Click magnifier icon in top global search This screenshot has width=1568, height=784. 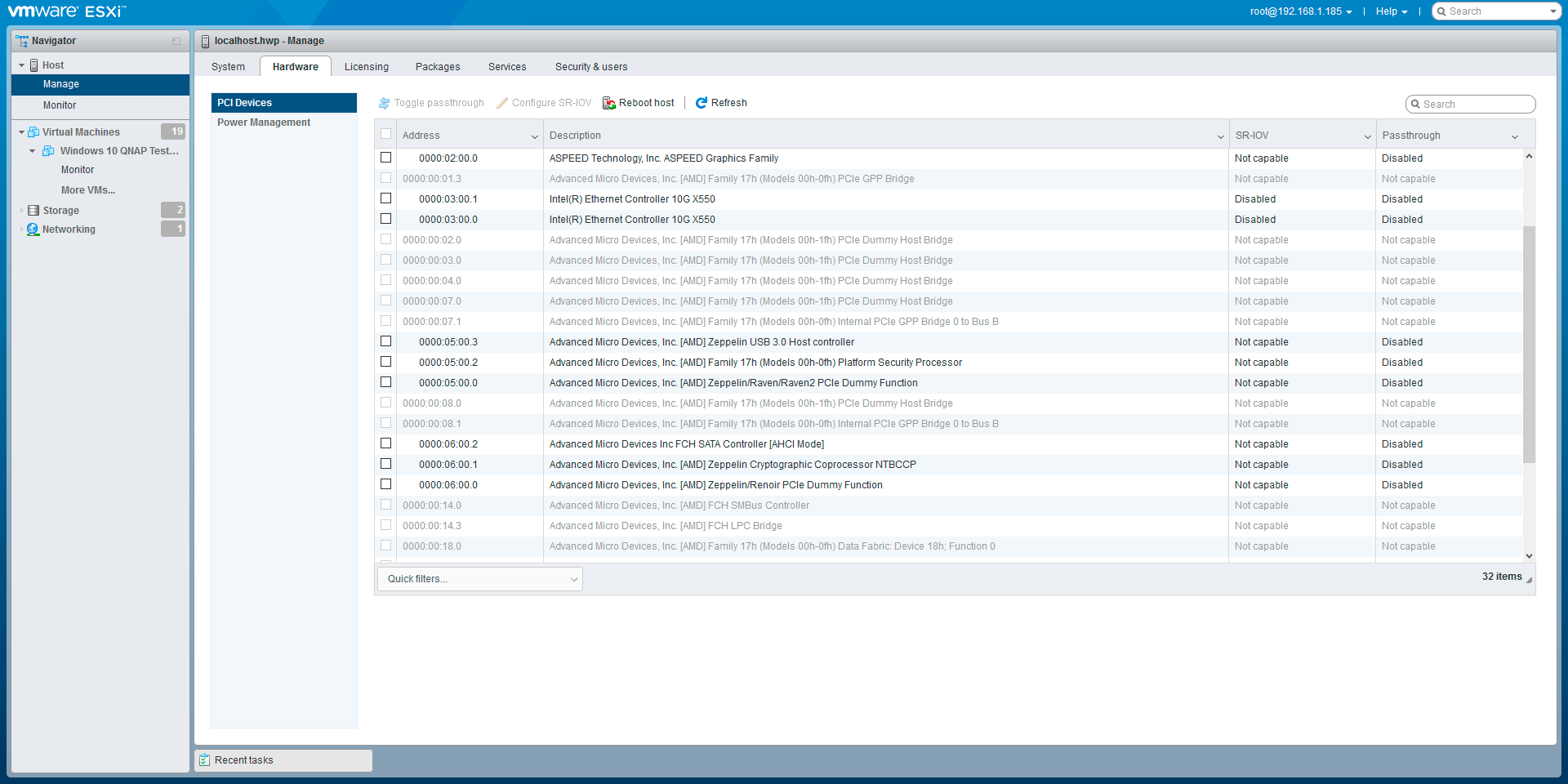(1442, 11)
